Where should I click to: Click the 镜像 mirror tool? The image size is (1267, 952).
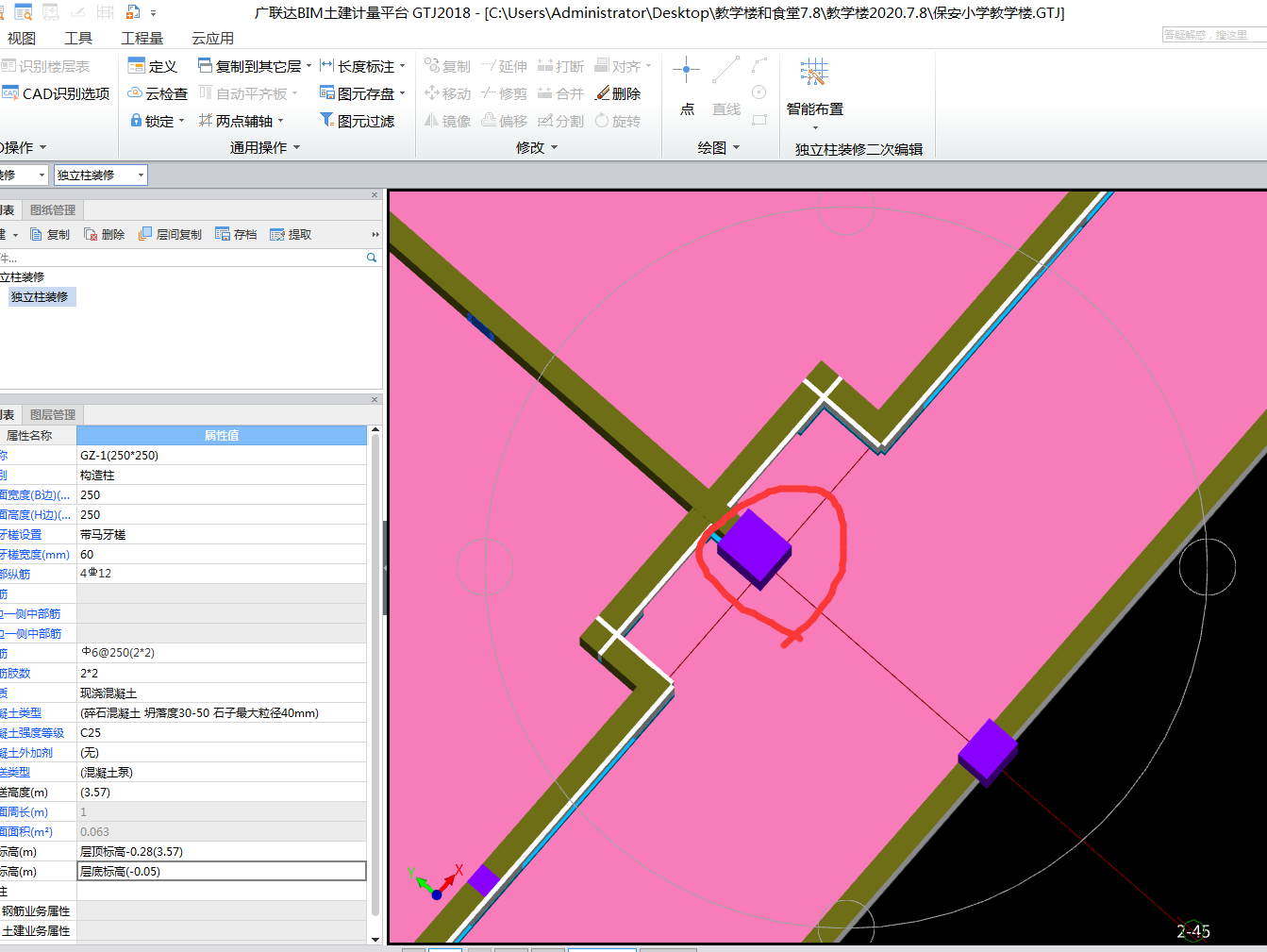[447, 121]
